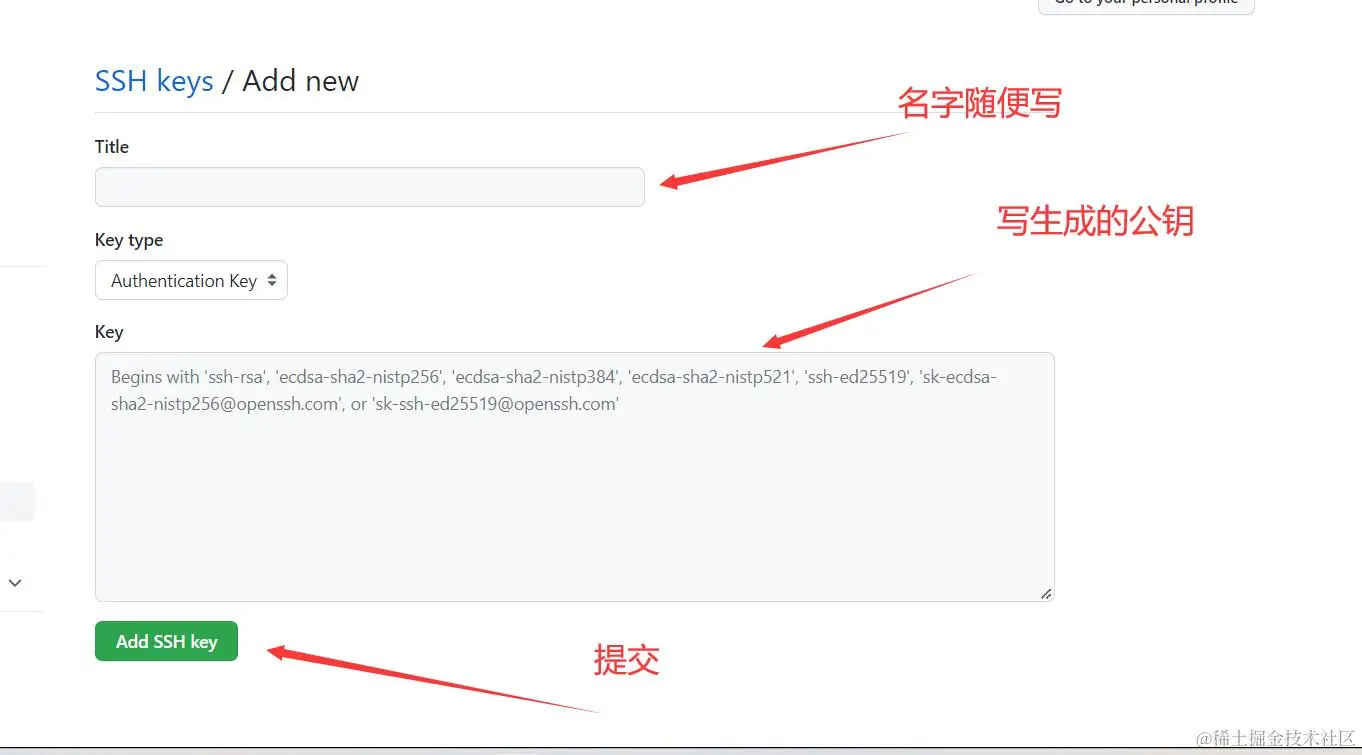This screenshot has height=755, width=1362.
Task: Click the resize grip of the Key text area
Action: 1046,593
